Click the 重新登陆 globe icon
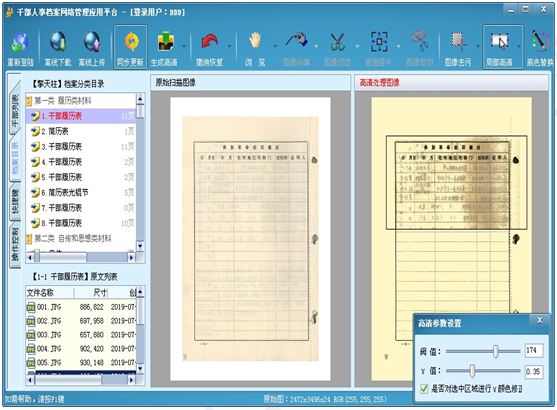 point(20,42)
